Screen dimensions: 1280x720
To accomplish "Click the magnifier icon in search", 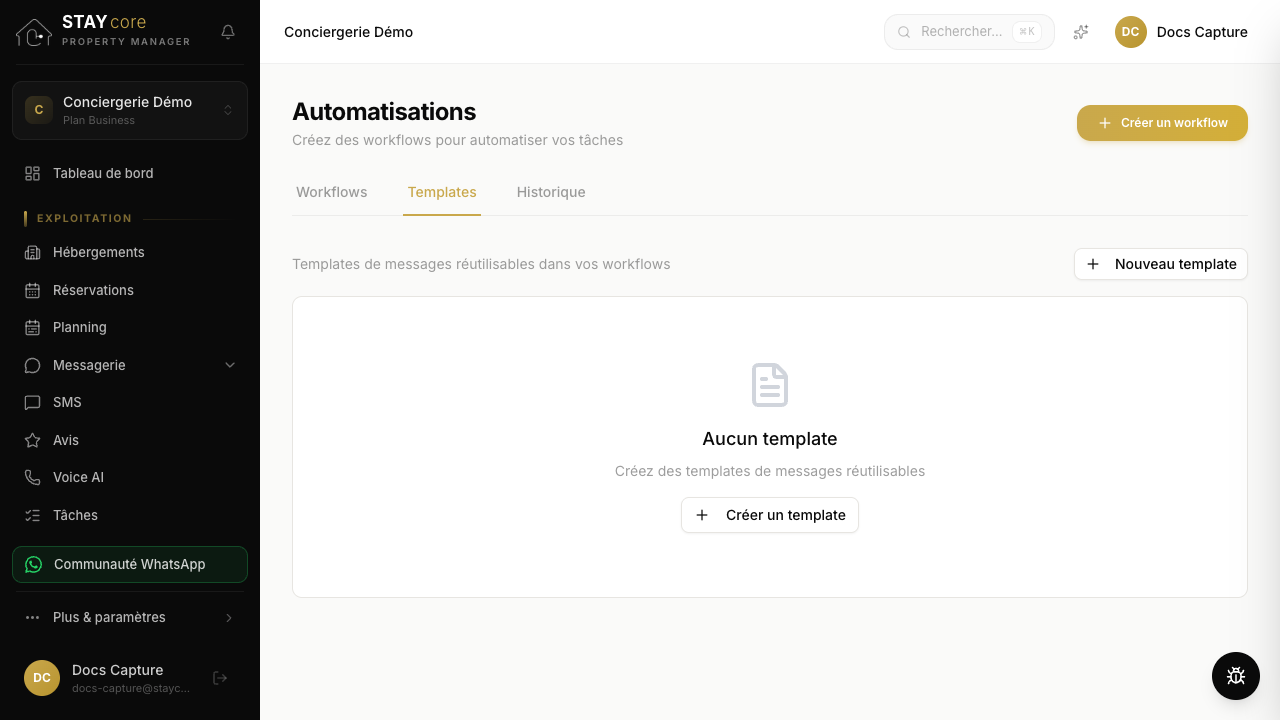I will [904, 32].
